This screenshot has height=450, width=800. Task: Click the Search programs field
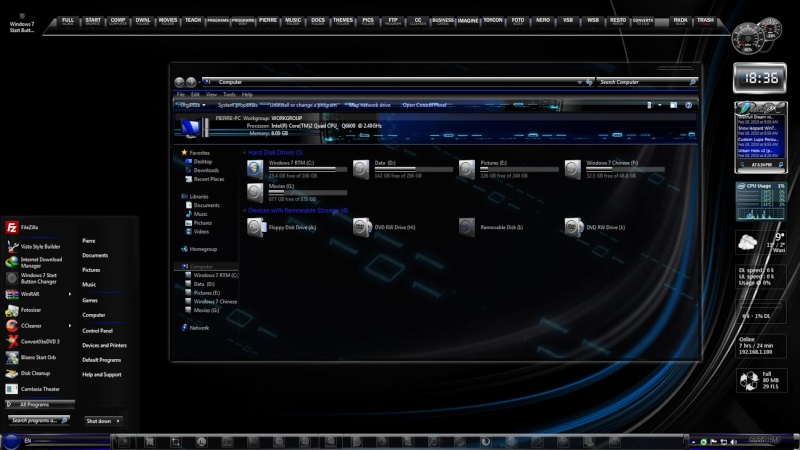coord(39,420)
